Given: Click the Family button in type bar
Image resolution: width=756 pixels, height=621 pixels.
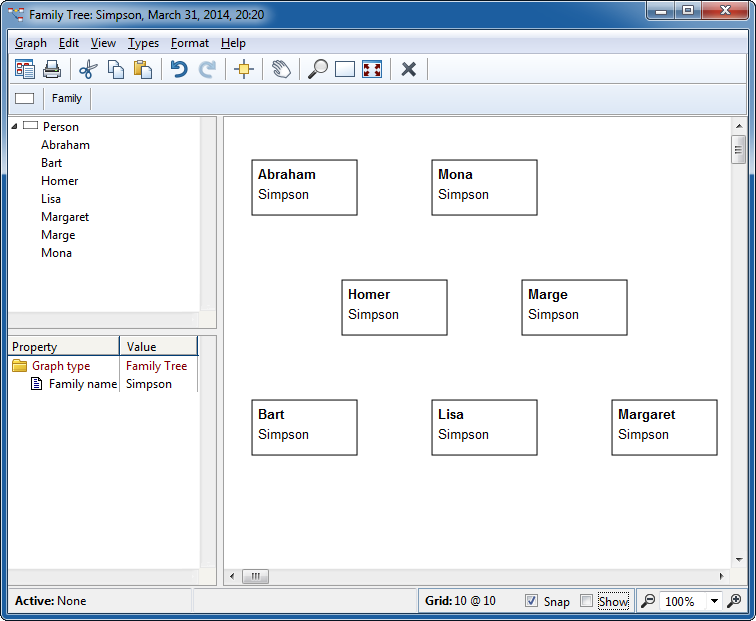Looking at the screenshot, I should [67, 98].
